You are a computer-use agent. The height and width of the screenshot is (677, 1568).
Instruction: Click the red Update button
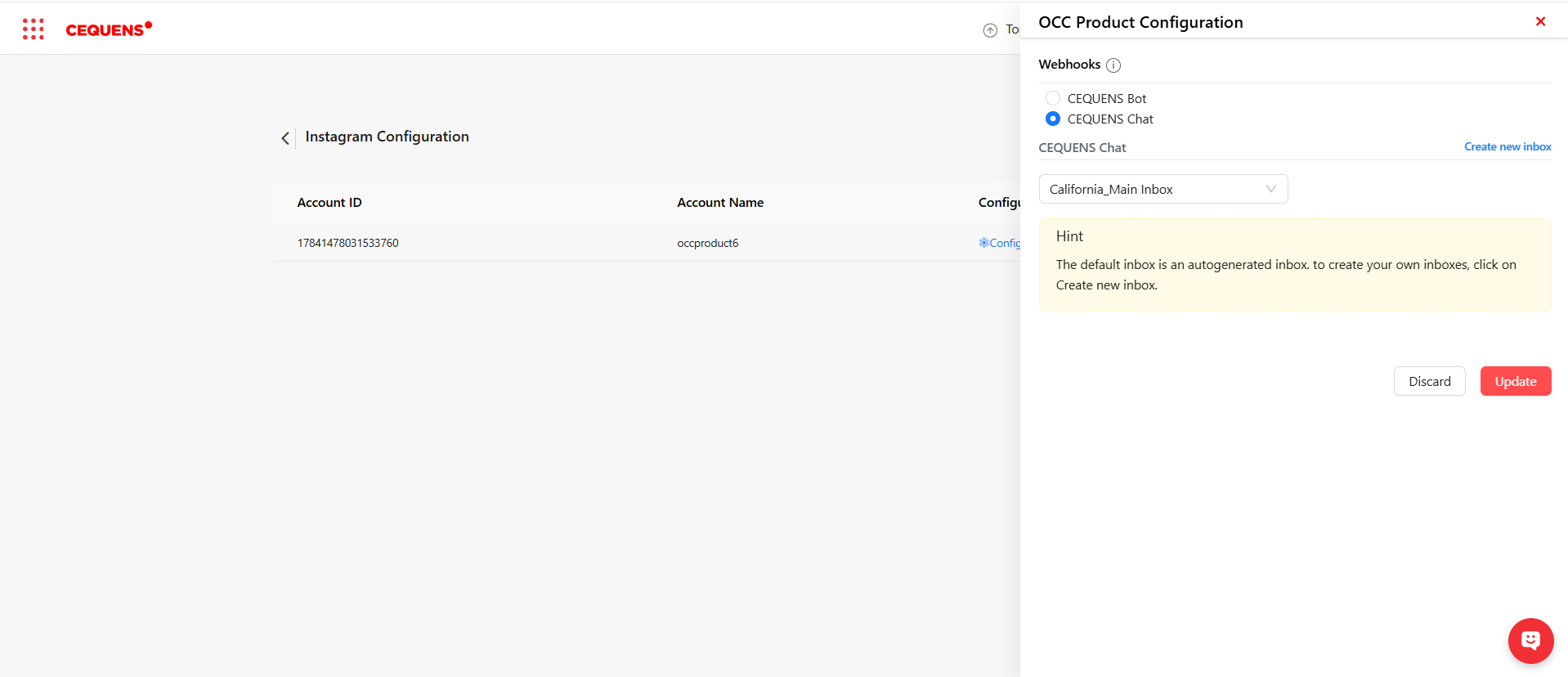click(x=1516, y=381)
